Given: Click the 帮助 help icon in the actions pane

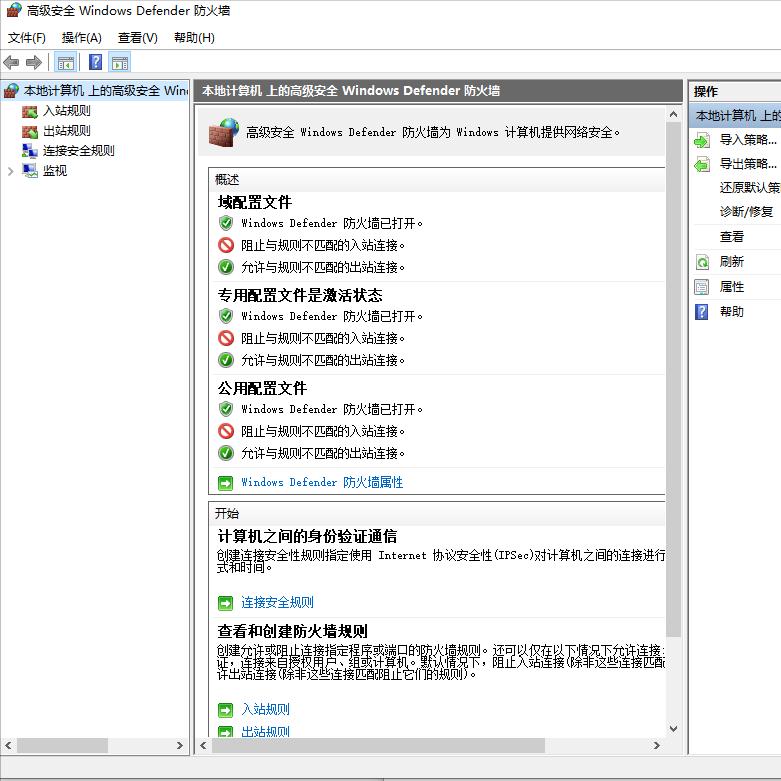Looking at the screenshot, I should pyautogui.click(x=702, y=312).
